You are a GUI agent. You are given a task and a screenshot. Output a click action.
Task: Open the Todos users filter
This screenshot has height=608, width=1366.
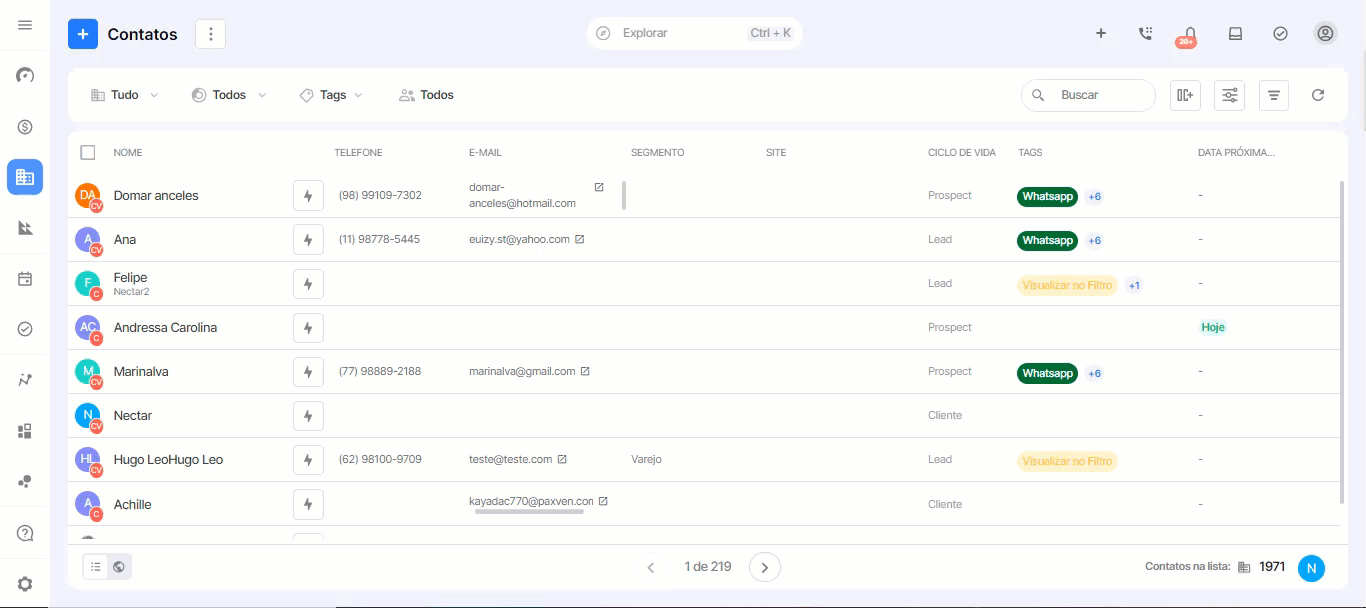427,95
